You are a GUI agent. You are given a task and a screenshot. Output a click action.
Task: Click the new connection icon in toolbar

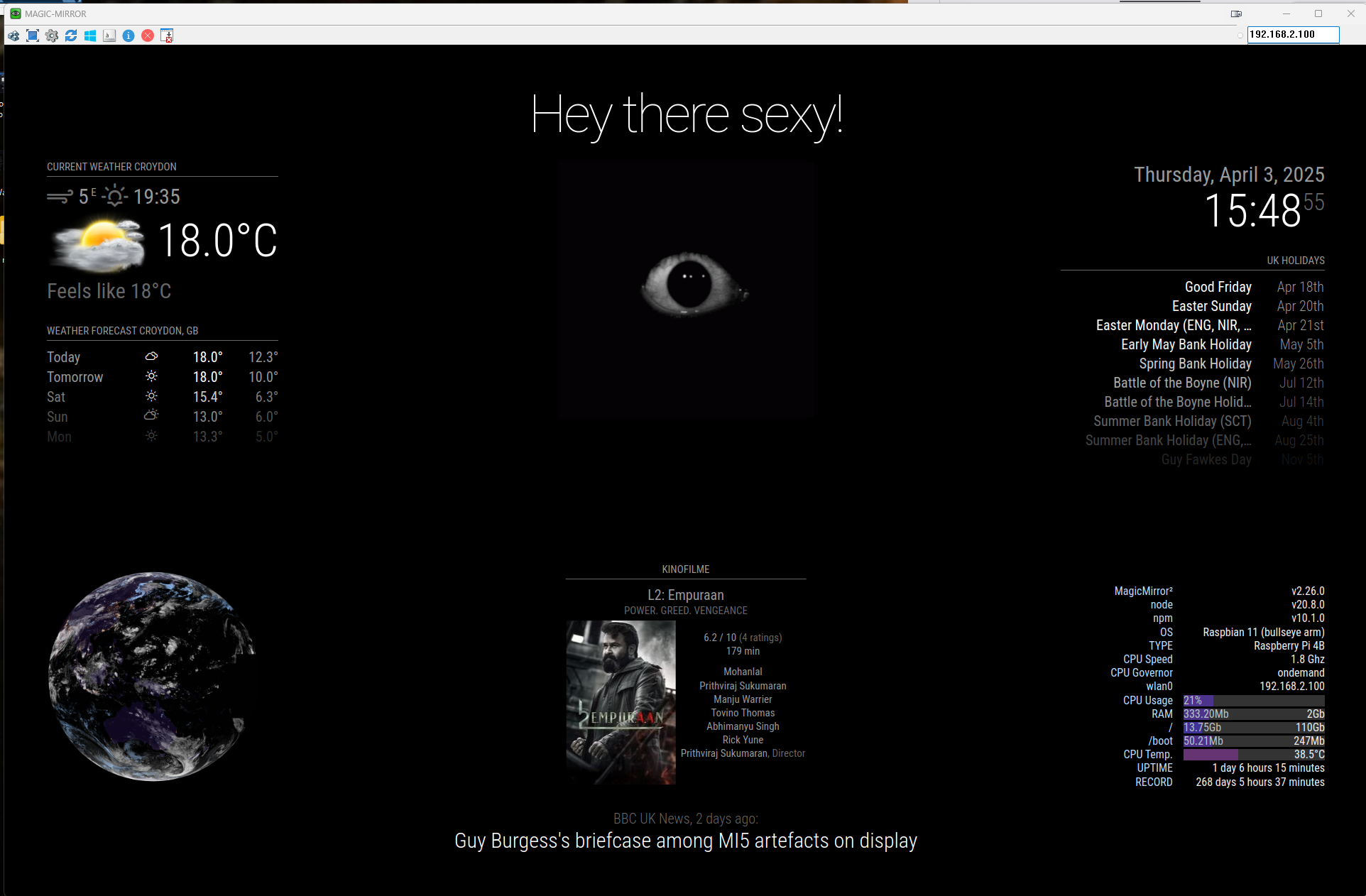click(x=13, y=35)
